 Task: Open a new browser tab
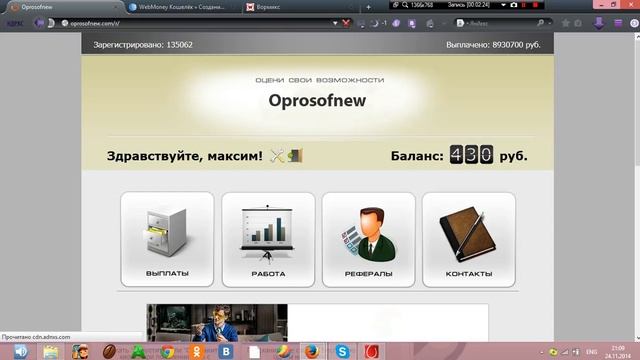(368, 7)
